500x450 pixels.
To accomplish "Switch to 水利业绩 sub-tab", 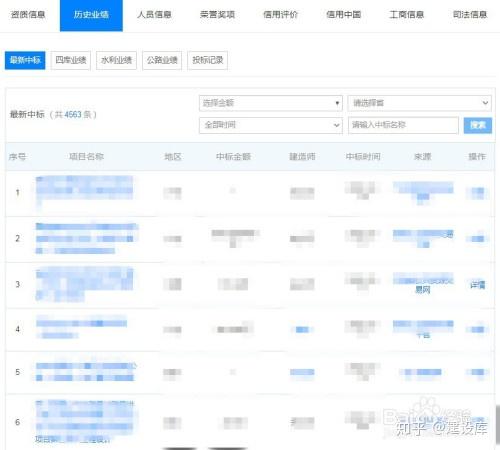I will point(116,60).
